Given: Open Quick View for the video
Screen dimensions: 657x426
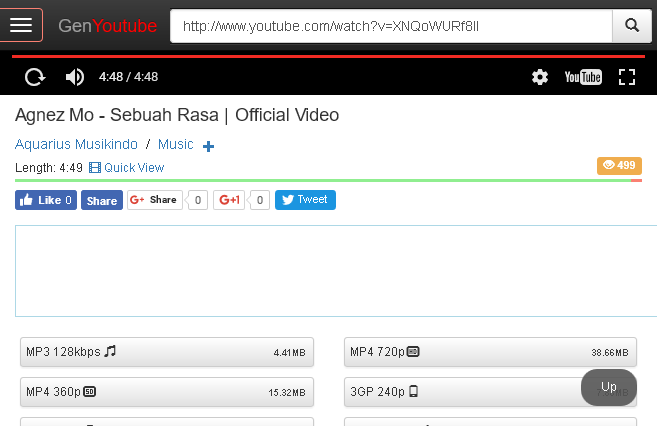Looking at the screenshot, I should point(127,168).
